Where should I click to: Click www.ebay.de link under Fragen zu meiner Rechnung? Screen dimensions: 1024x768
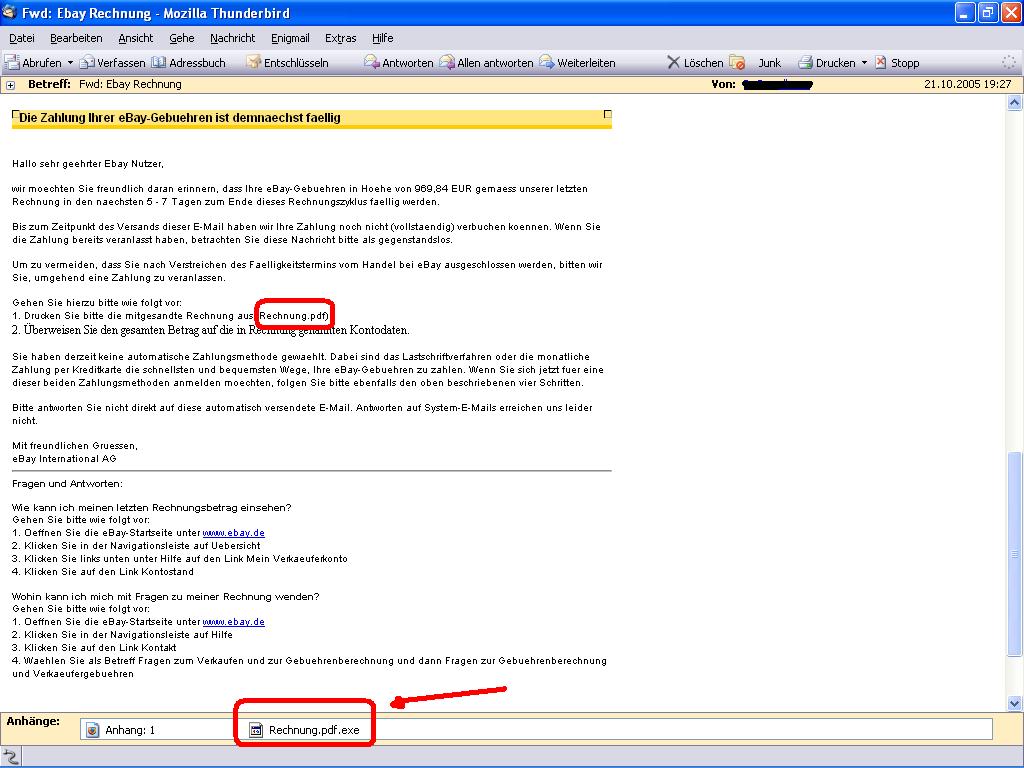233,622
